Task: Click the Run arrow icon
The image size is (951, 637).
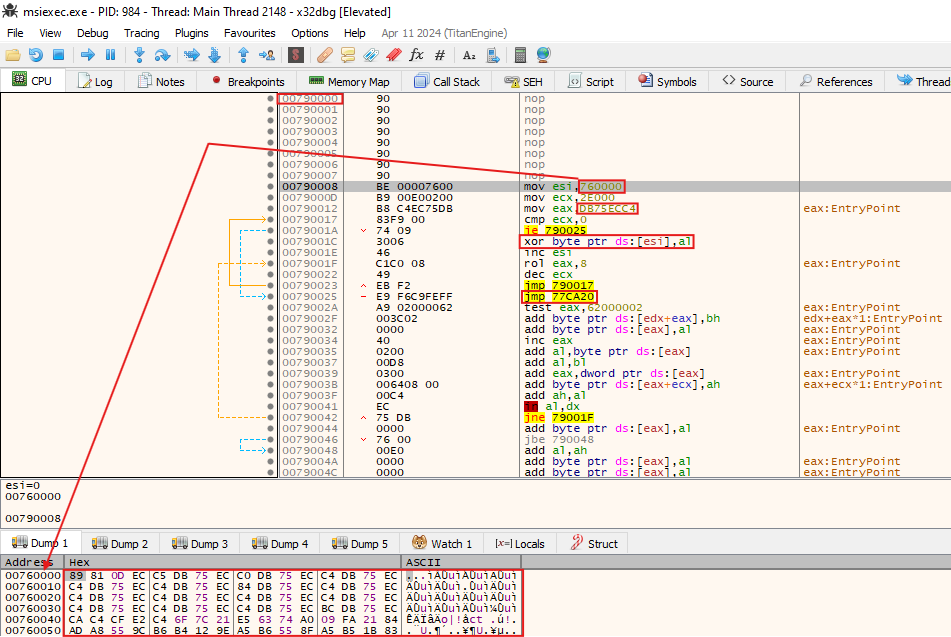Action: [88, 55]
